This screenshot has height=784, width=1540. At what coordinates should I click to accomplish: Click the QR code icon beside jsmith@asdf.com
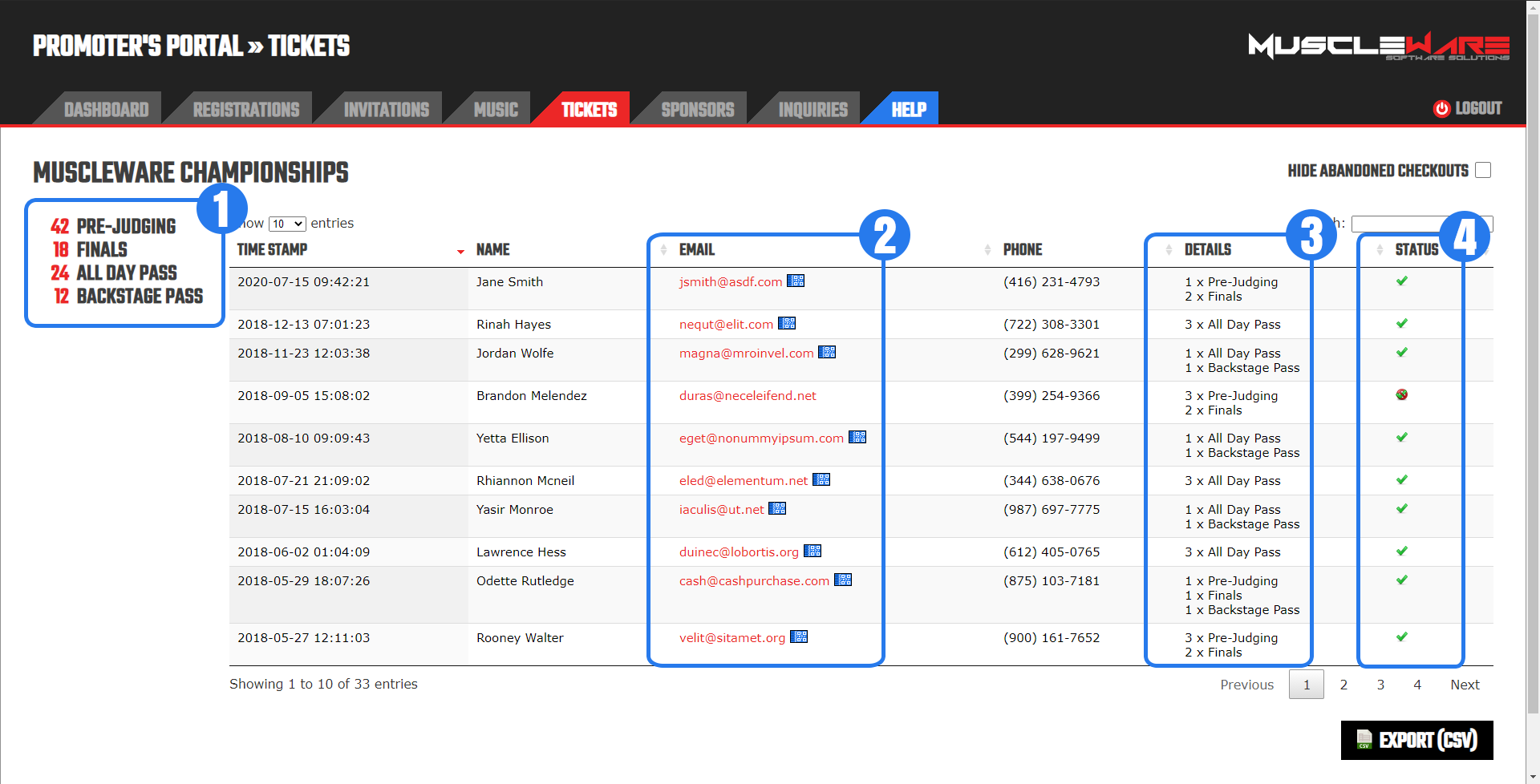click(795, 281)
